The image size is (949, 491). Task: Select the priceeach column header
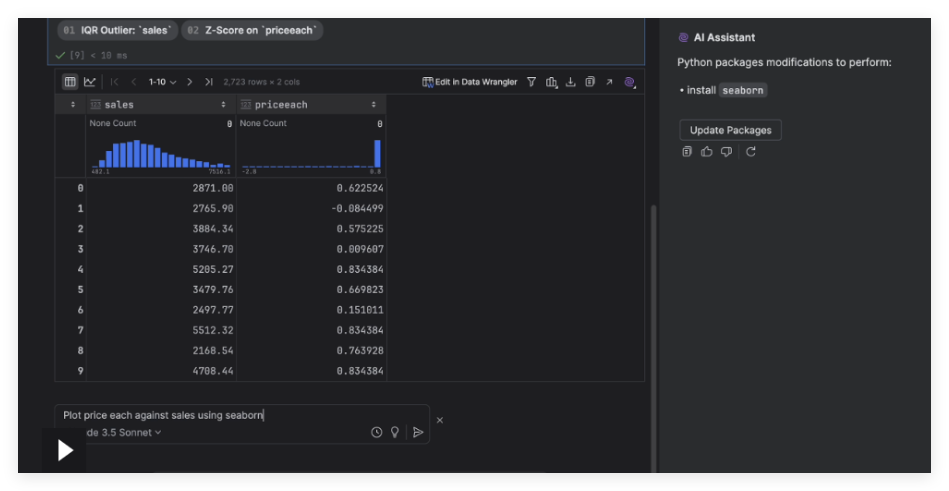point(310,105)
